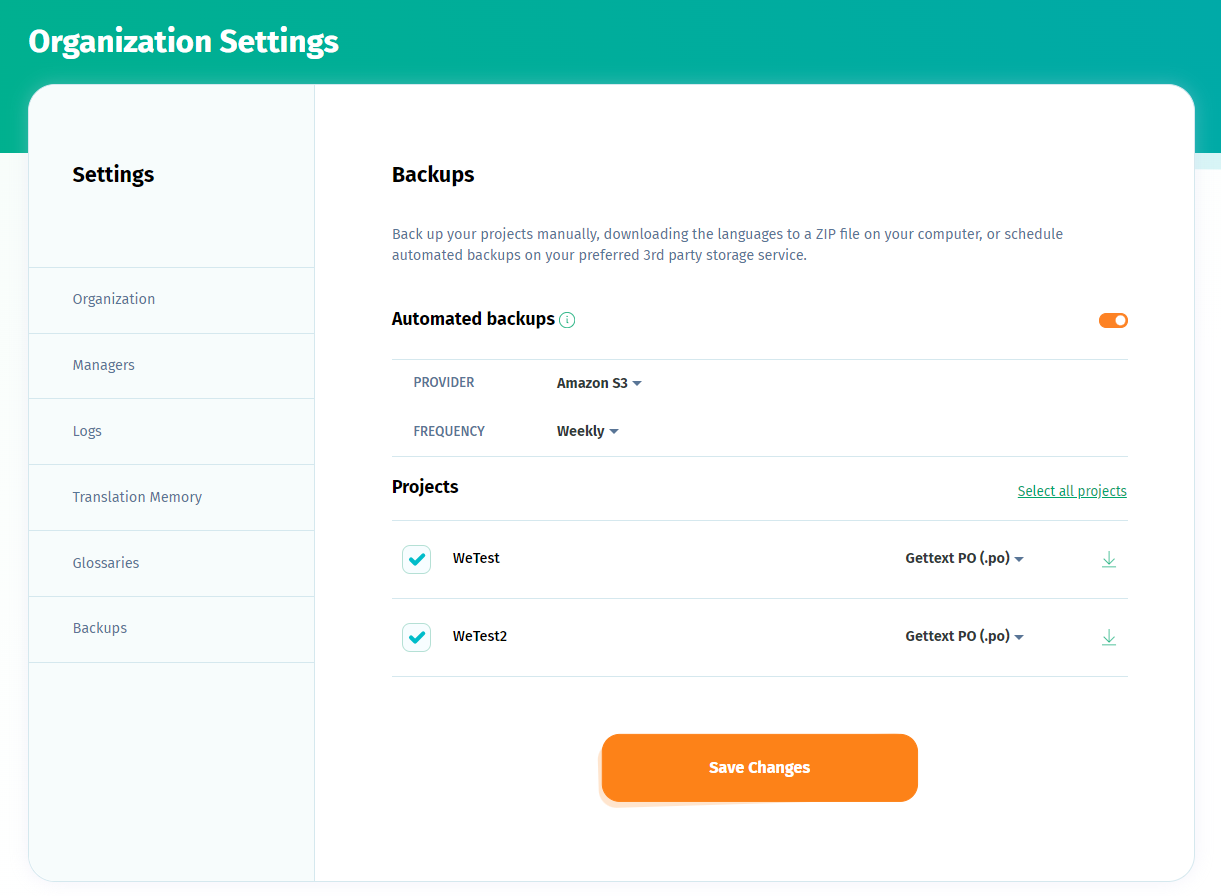Click the Save Changes button

(758, 767)
